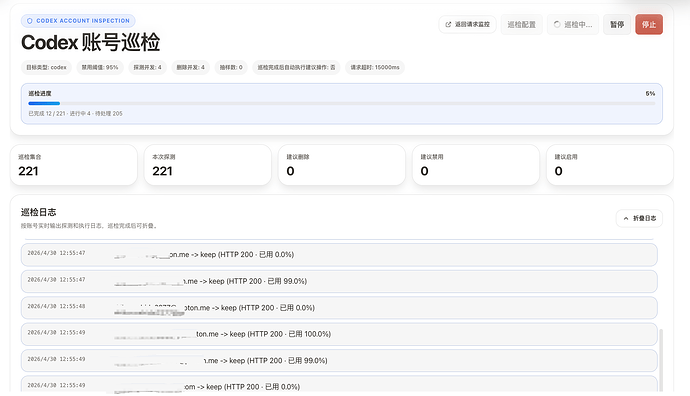
Task: Select log row with 已用 100.0%
Action: coord(339,334)
